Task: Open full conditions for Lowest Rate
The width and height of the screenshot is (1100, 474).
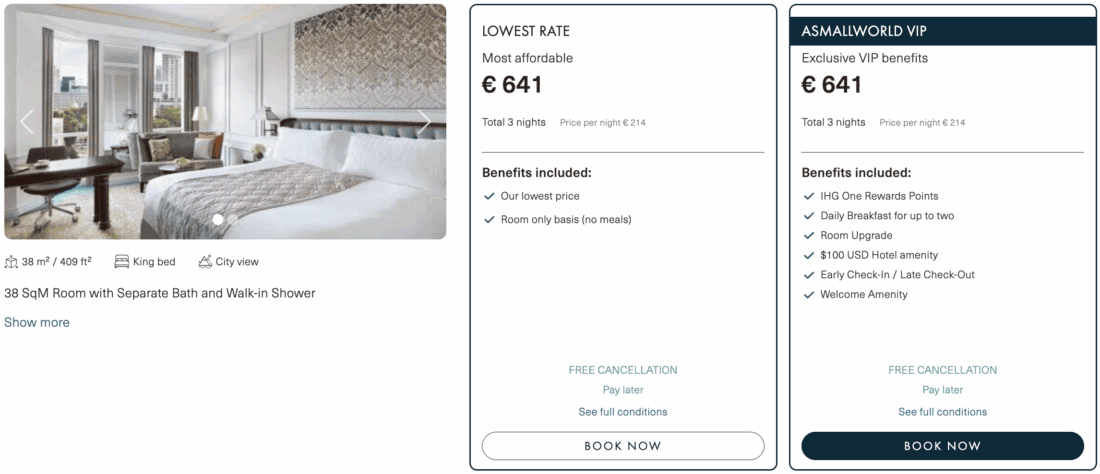Action: tap(623, 412)
